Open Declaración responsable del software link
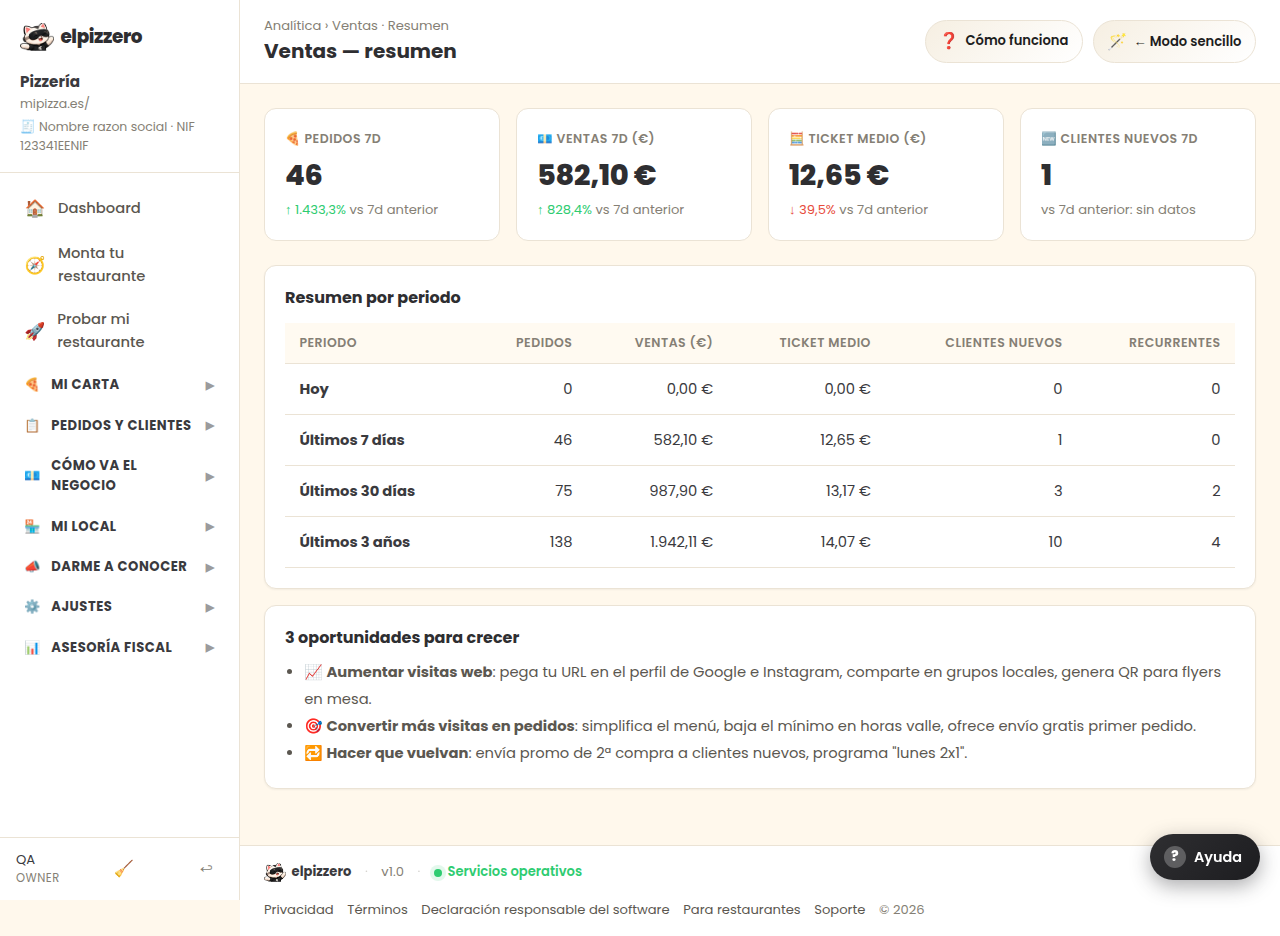The height and width of the screenshot is (936, 1280). (x=545, y=910)
